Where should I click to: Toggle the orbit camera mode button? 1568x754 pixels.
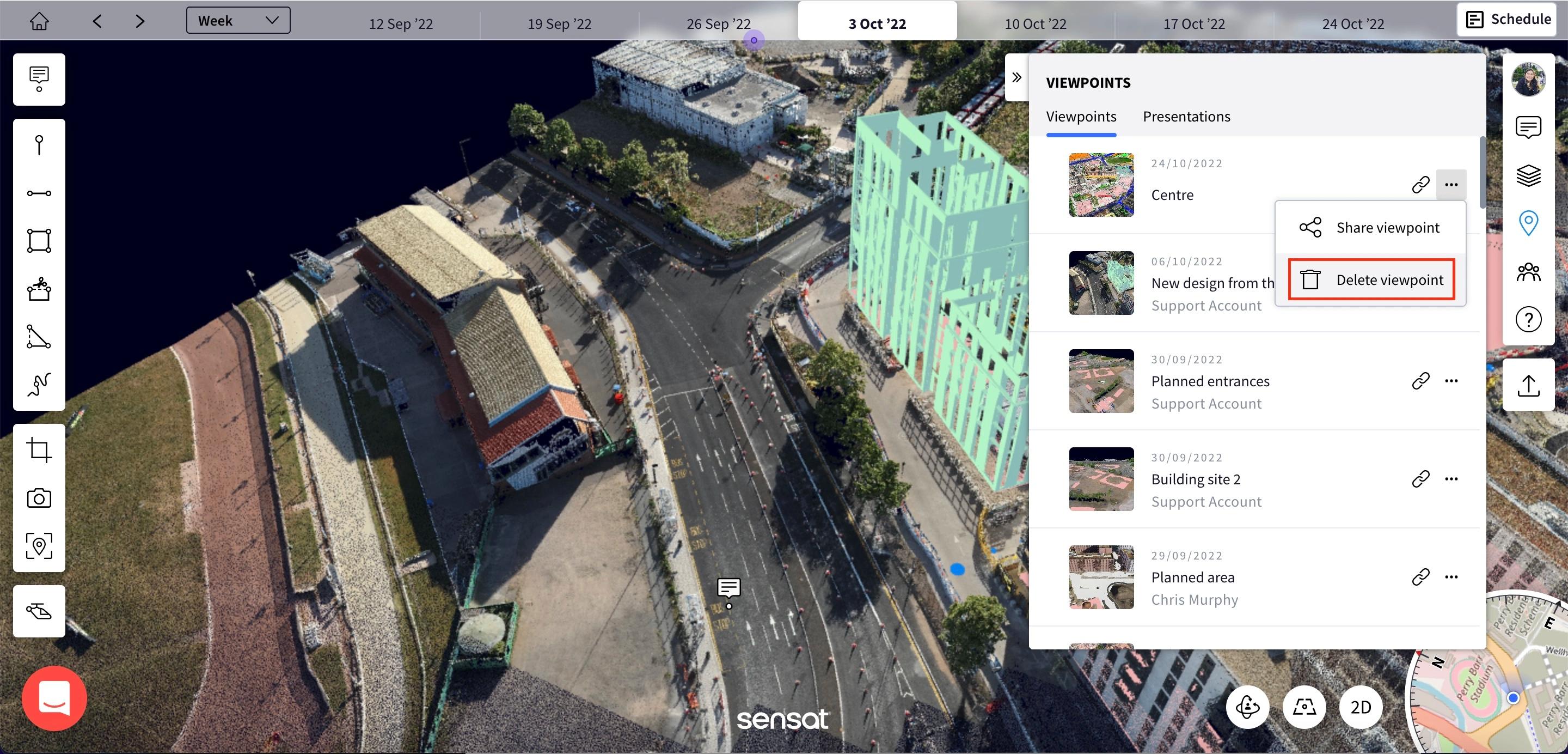point(1247,707)
